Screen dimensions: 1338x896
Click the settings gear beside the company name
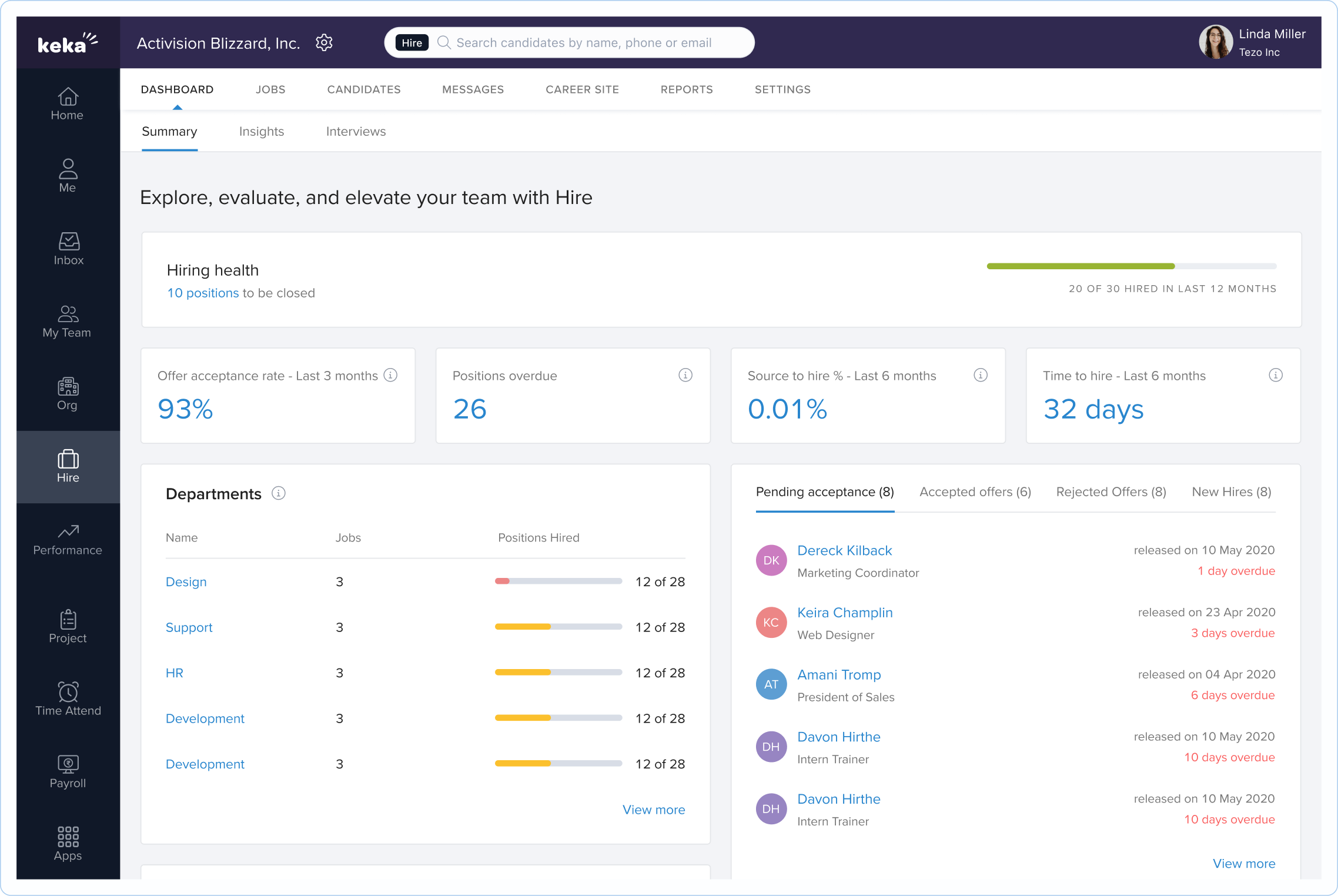coord(325,42)
